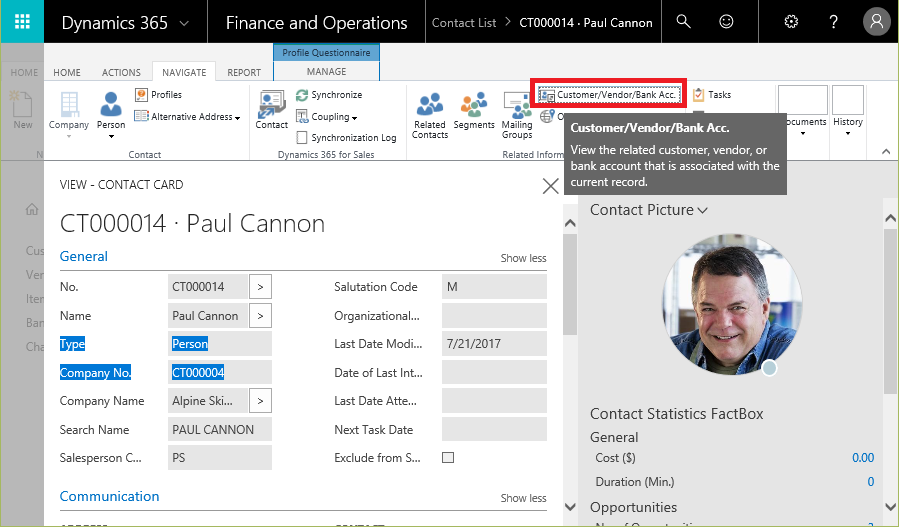899x527 pixels.
Task: Switch to the ACTIONS ribbon tab
Action: click(121, 72)
